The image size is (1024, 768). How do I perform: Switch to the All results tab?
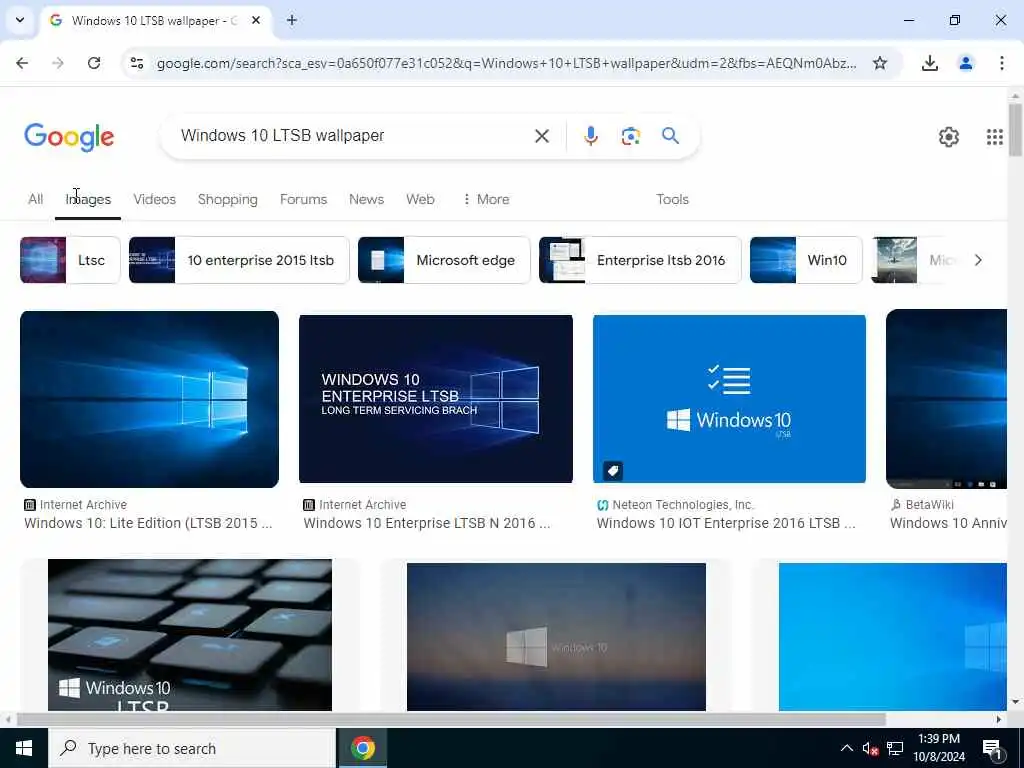point(35,199)
